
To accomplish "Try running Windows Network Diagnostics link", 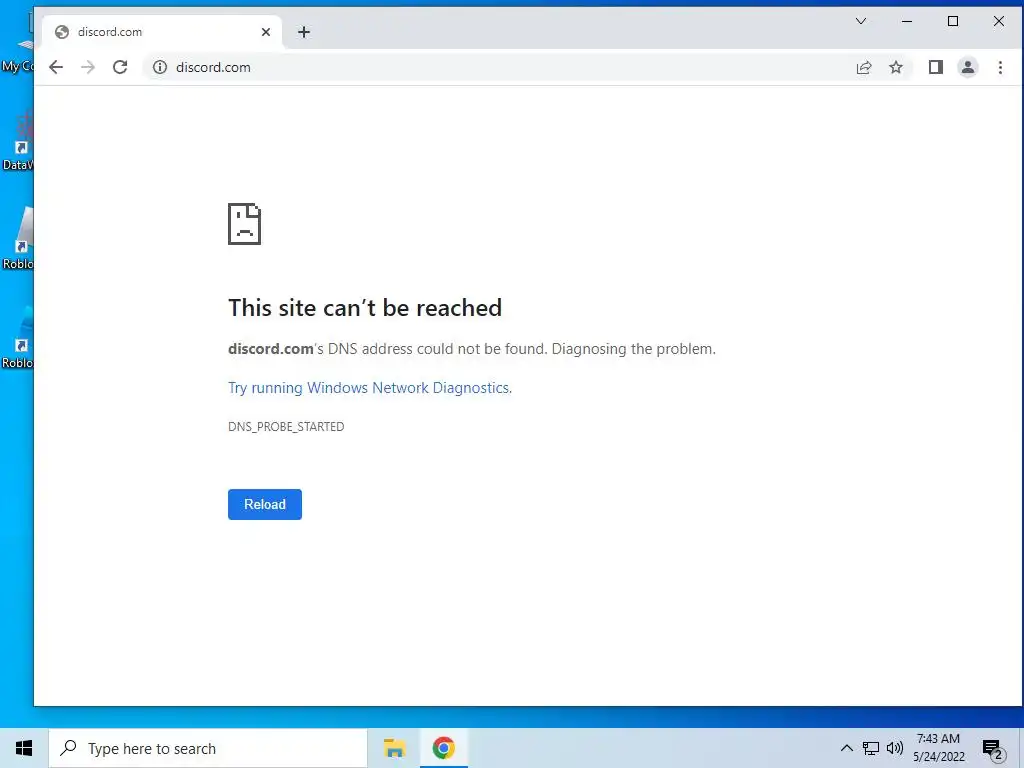I will pos(370,388).
